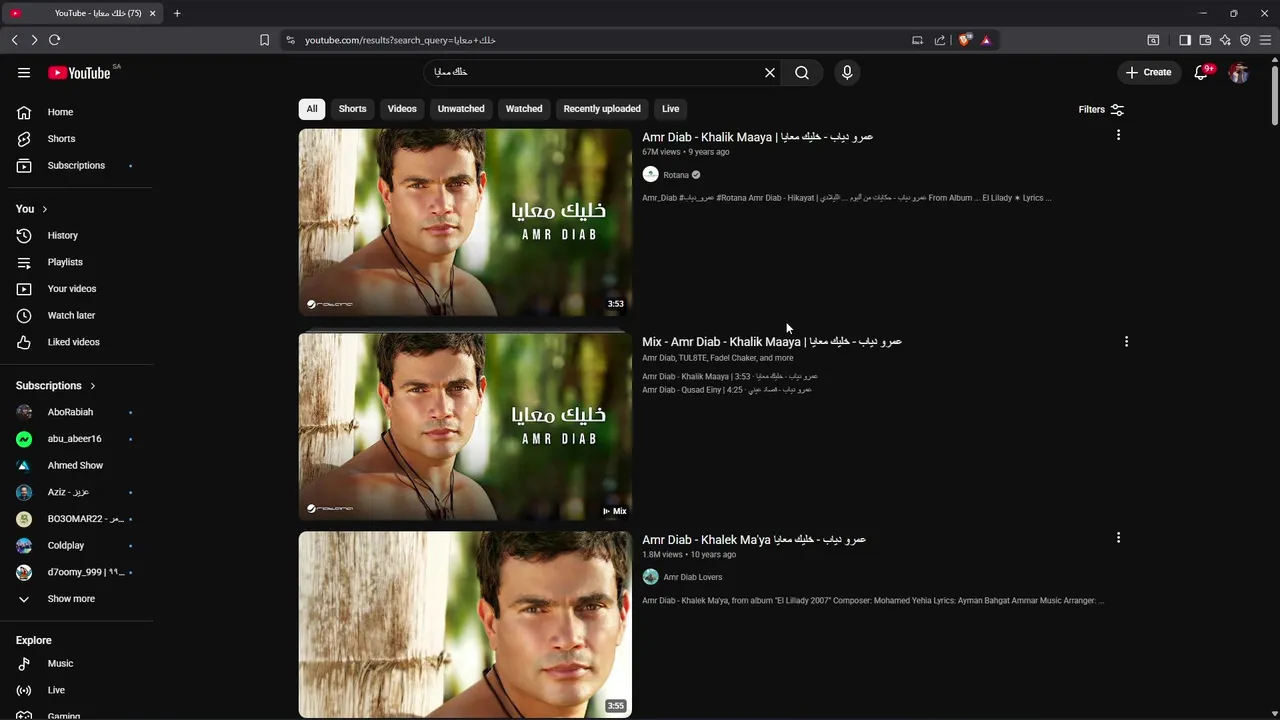Select the Watched filter chip

pos(524,109)
